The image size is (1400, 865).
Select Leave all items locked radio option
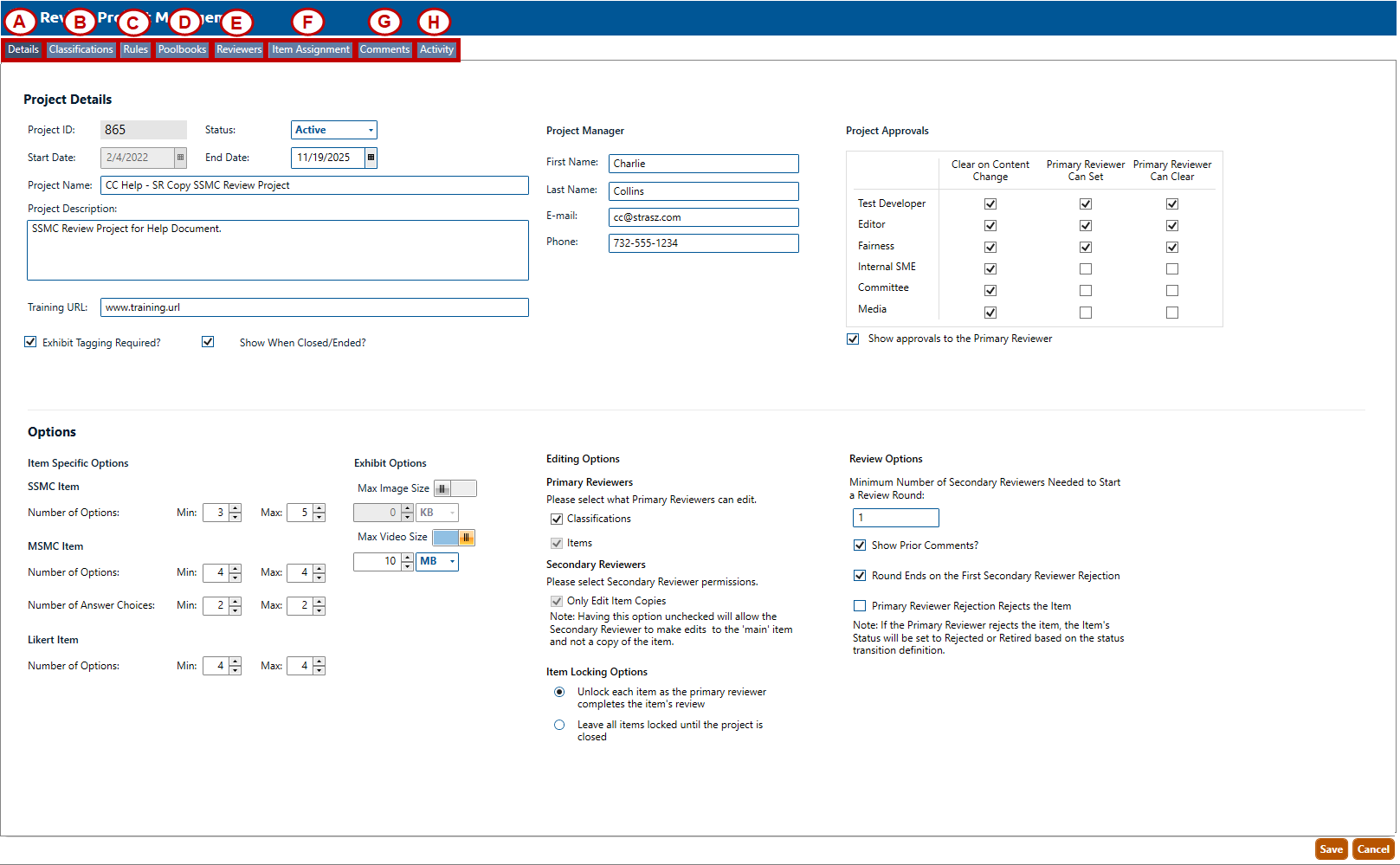pos(559,725)
